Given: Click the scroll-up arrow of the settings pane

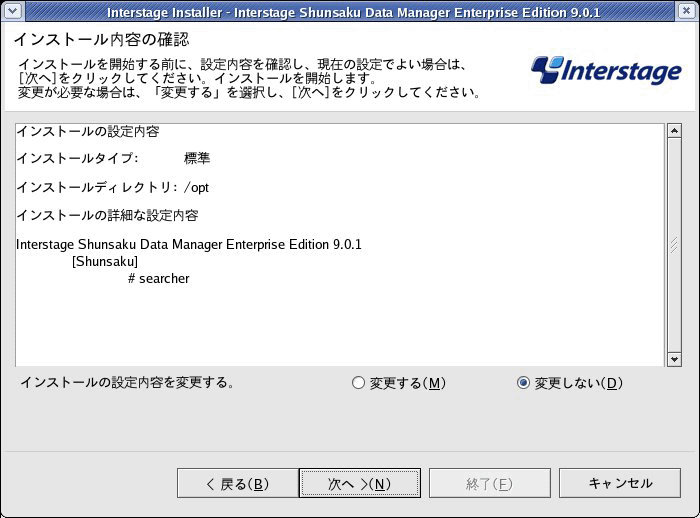Looking at the screenshot, I should coord(674,131).
